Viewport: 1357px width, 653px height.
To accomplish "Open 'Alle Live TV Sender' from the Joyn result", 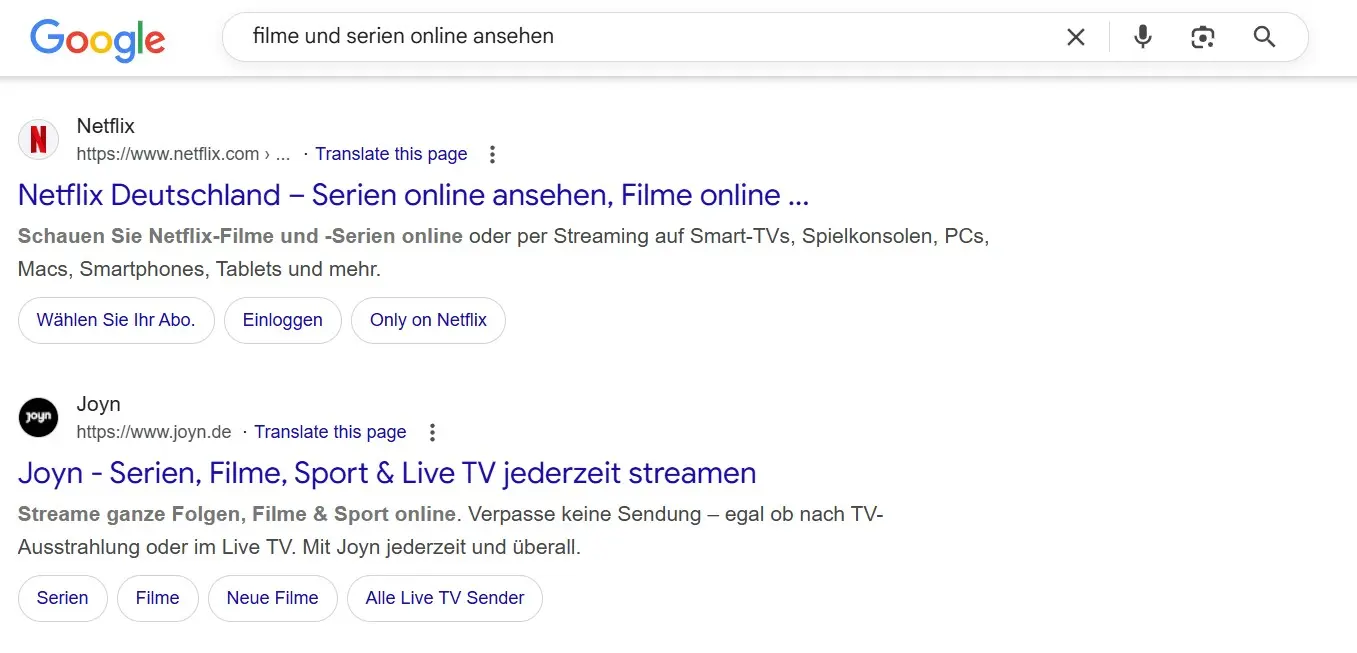I will [x=444, y=598].
